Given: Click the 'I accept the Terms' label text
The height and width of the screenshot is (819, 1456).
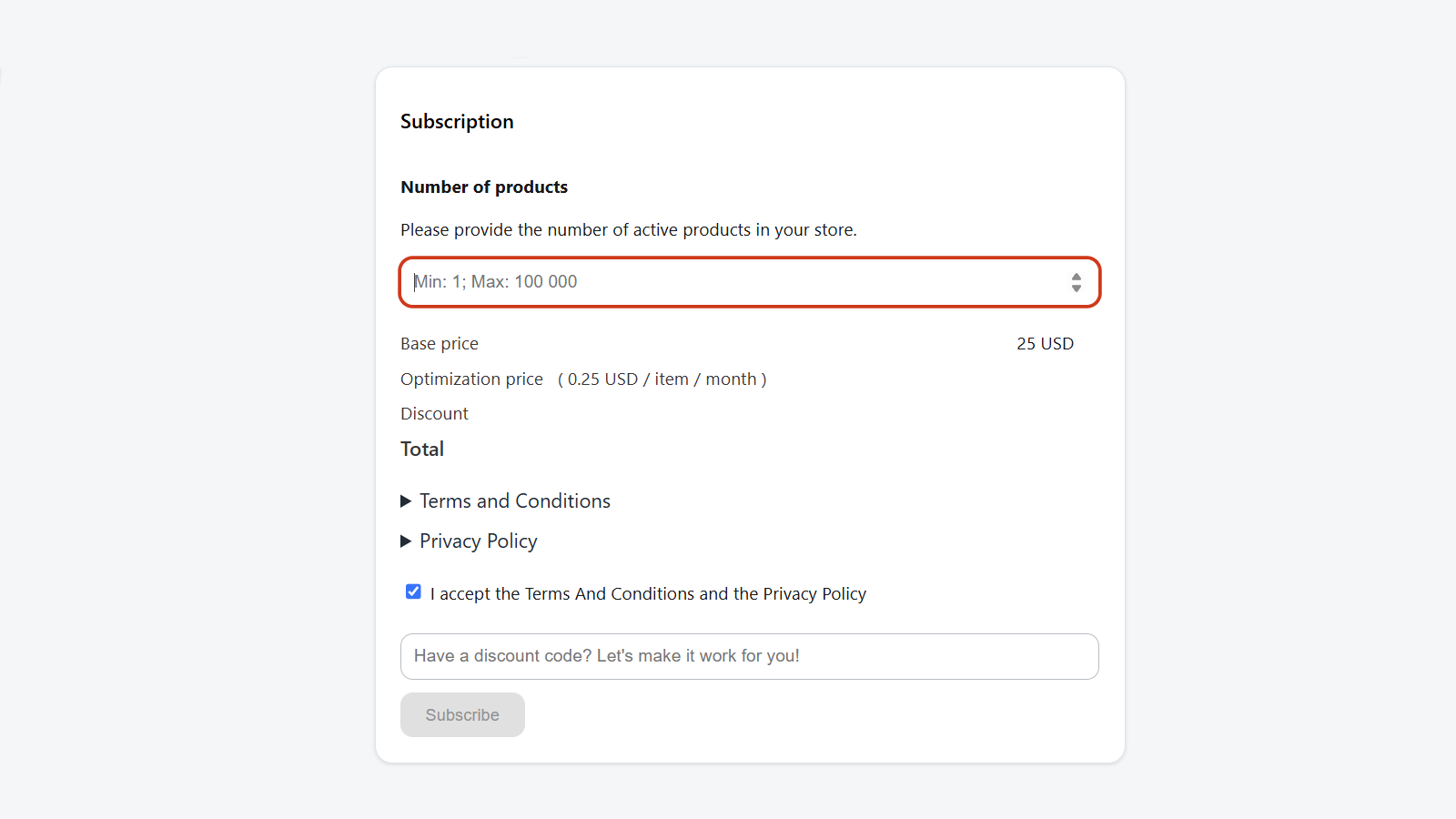Looking at the screenshot, I should click(x=648, y=594).
